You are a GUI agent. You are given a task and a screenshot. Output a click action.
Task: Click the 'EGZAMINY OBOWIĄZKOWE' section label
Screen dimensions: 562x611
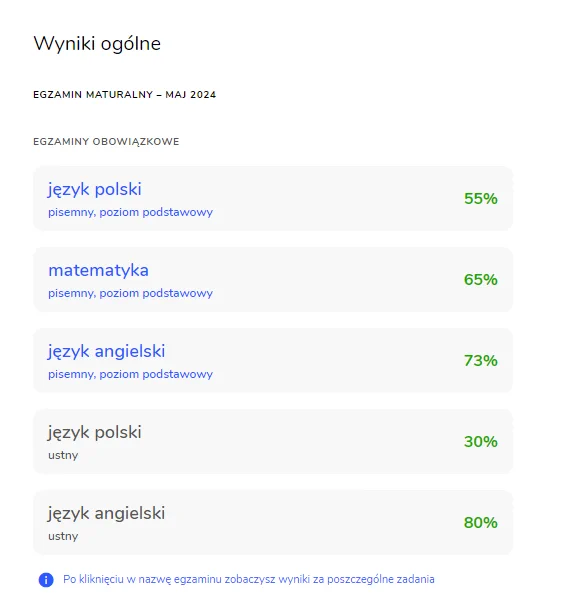coord(106,141)
